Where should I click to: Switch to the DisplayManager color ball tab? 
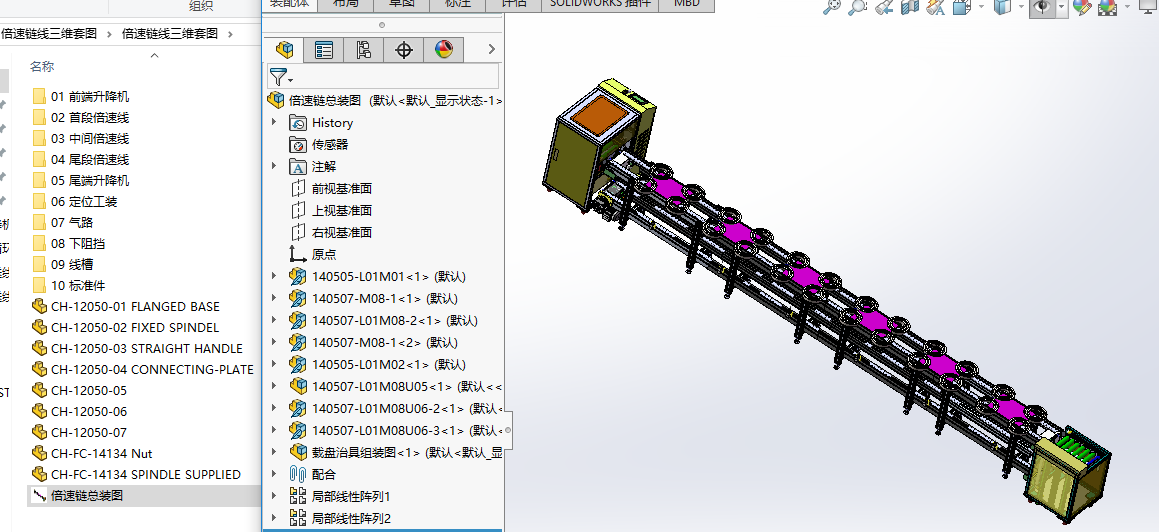tap(443, 50)
